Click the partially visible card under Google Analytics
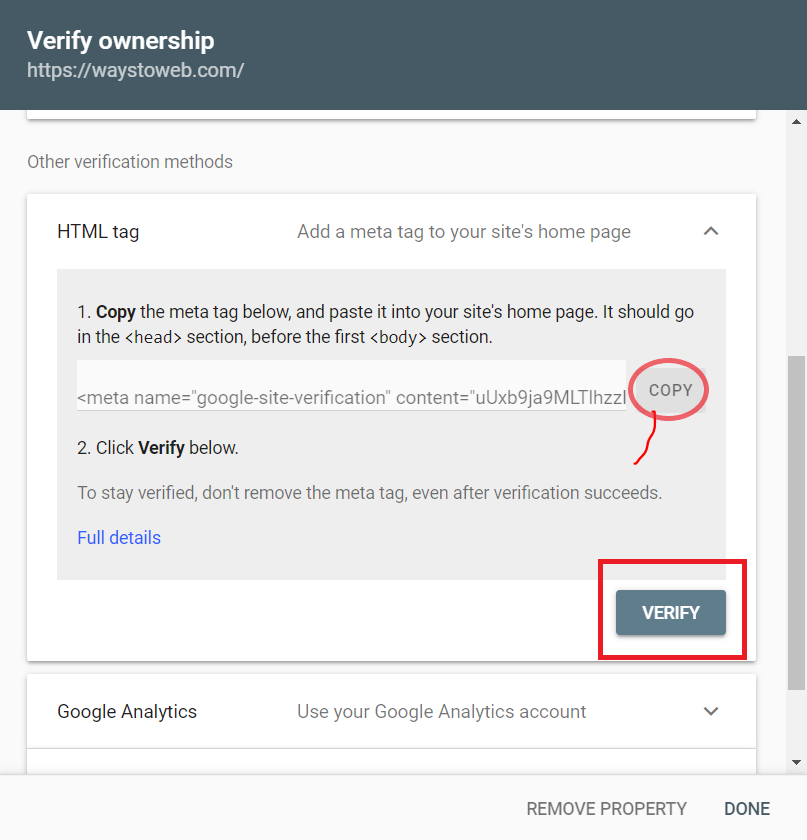 point(391,761)
